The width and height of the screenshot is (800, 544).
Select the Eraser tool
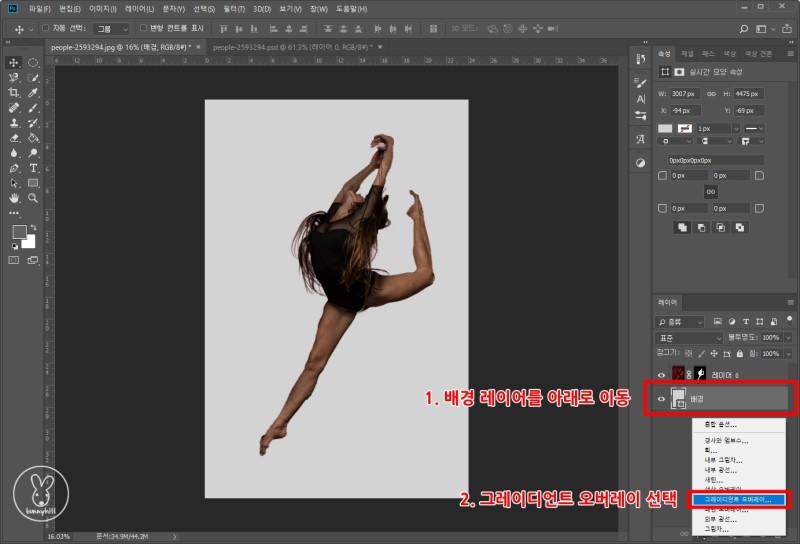click(x=14, y=138)
